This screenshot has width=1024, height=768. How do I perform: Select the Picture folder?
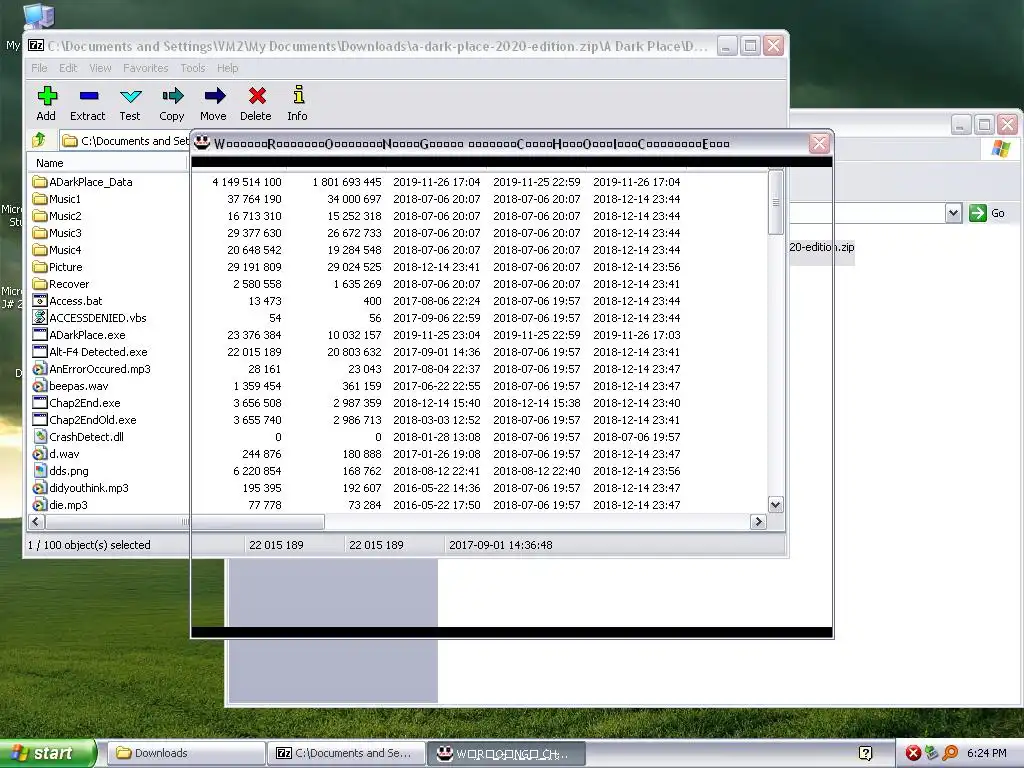[x=57, y=266]
